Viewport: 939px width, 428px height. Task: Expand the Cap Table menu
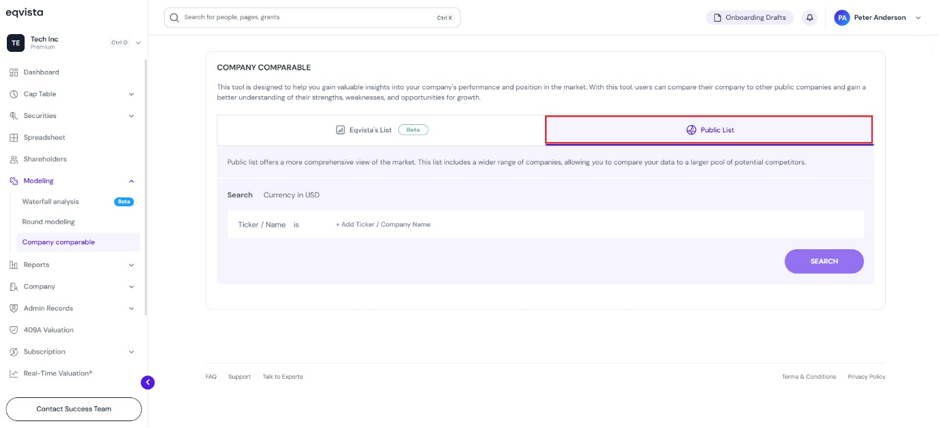132,94
